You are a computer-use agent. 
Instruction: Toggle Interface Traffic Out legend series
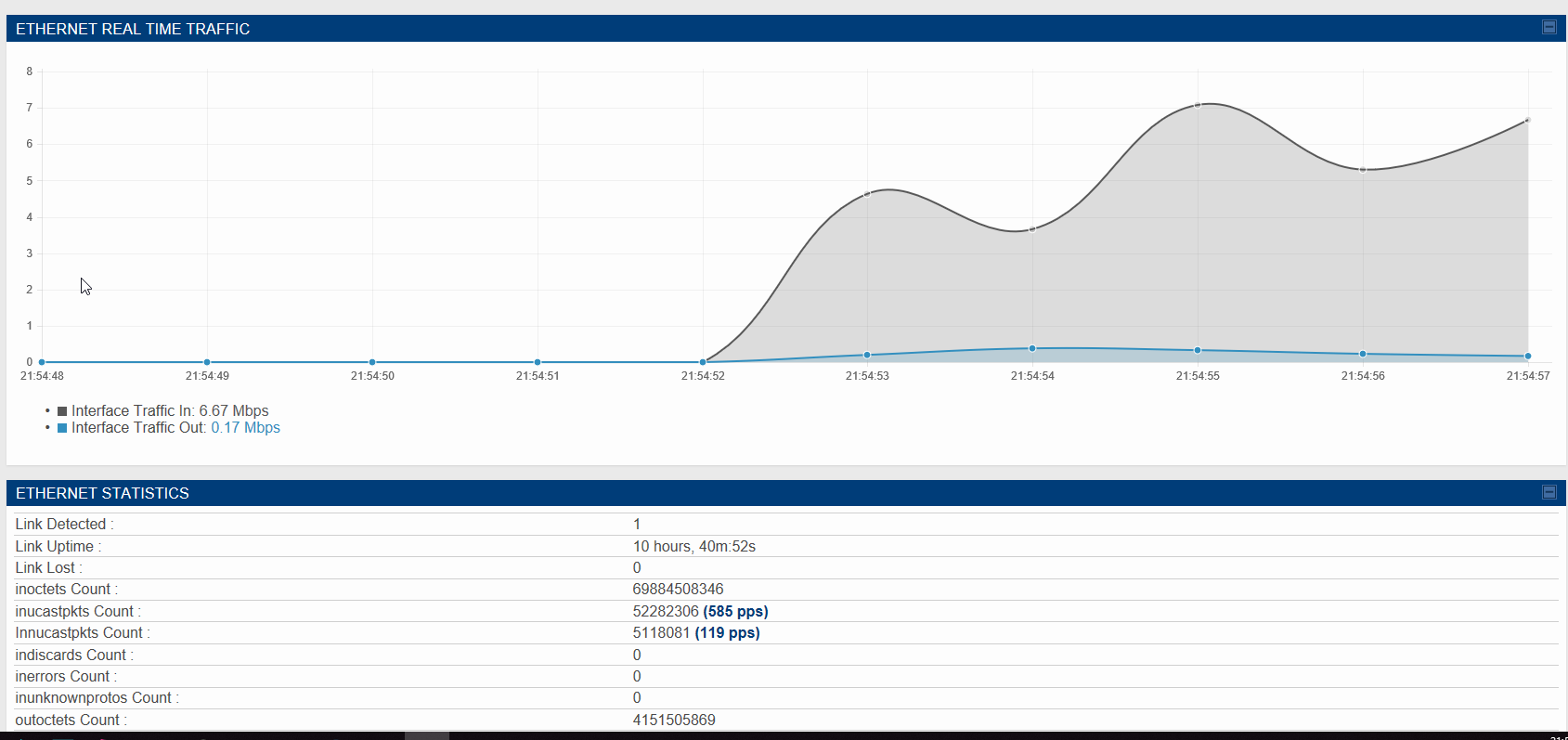(x=169, y=428)
